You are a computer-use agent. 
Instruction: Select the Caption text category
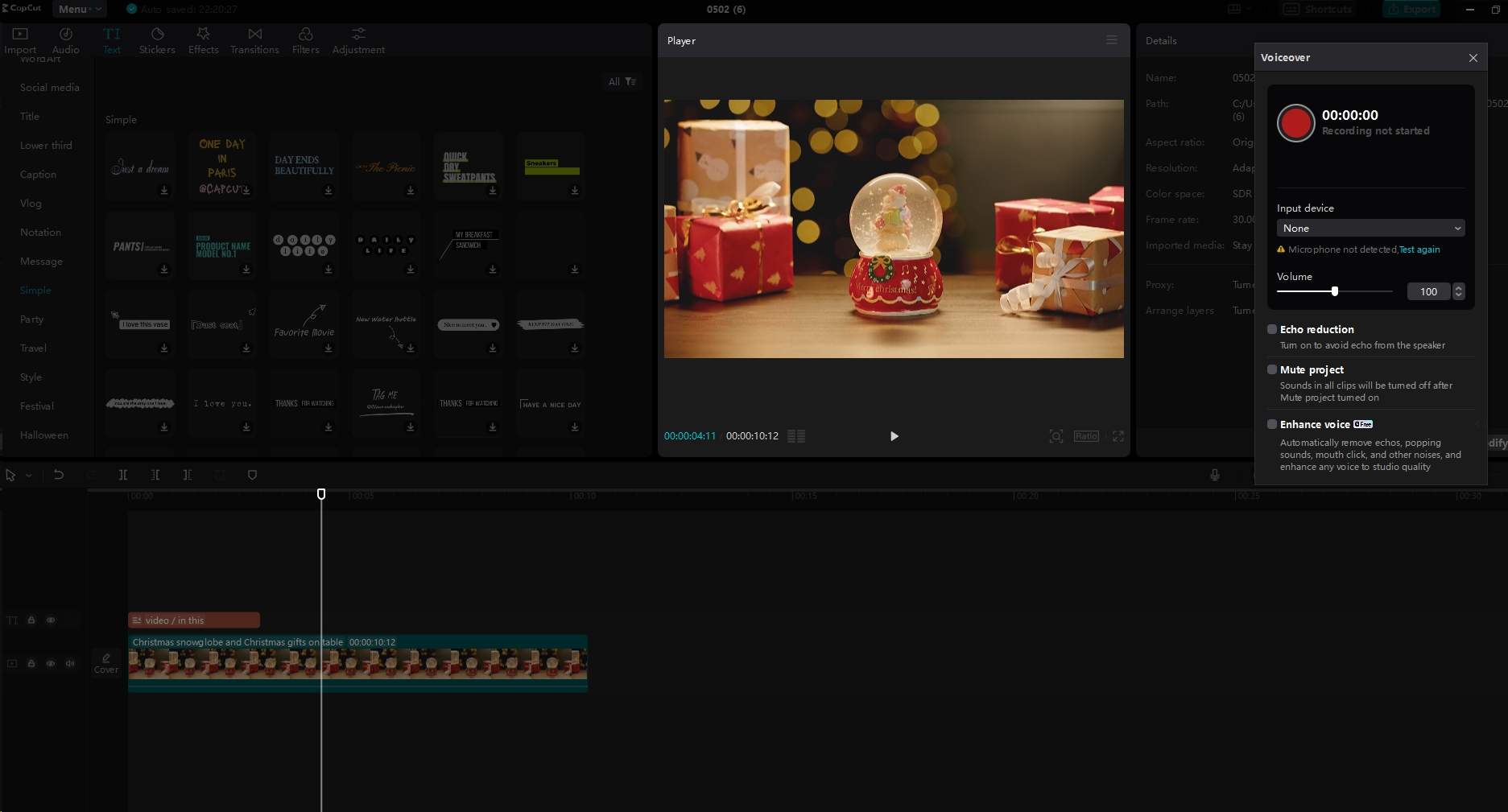click(38, 174)
